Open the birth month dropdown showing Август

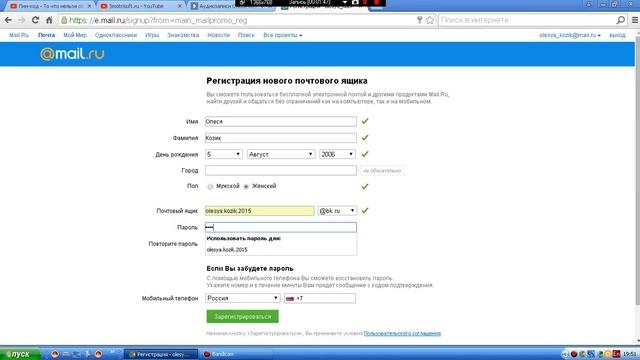pos(281,154)
